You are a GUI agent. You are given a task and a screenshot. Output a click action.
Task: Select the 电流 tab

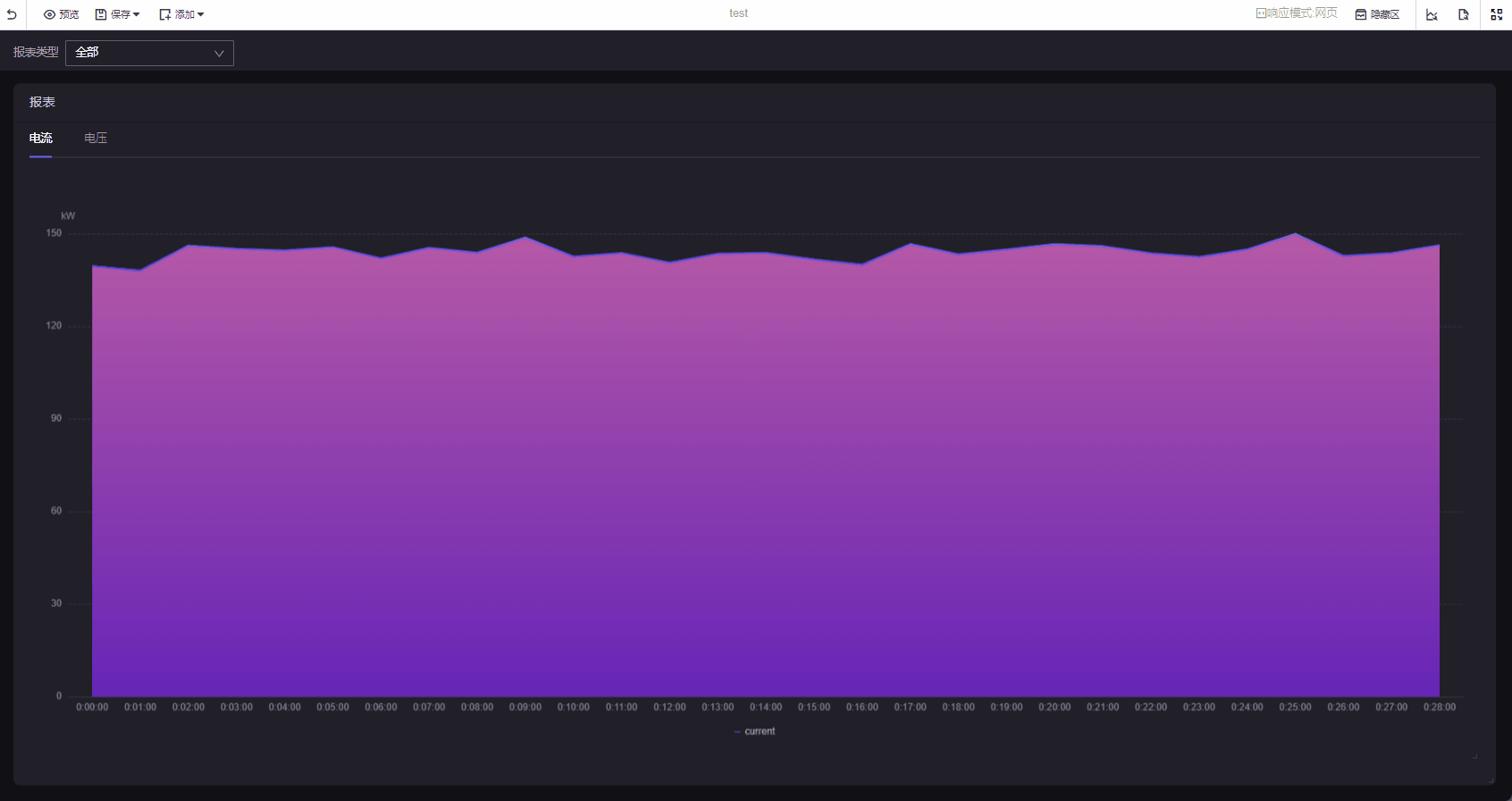pyautogui.click(x=41, y=138)
